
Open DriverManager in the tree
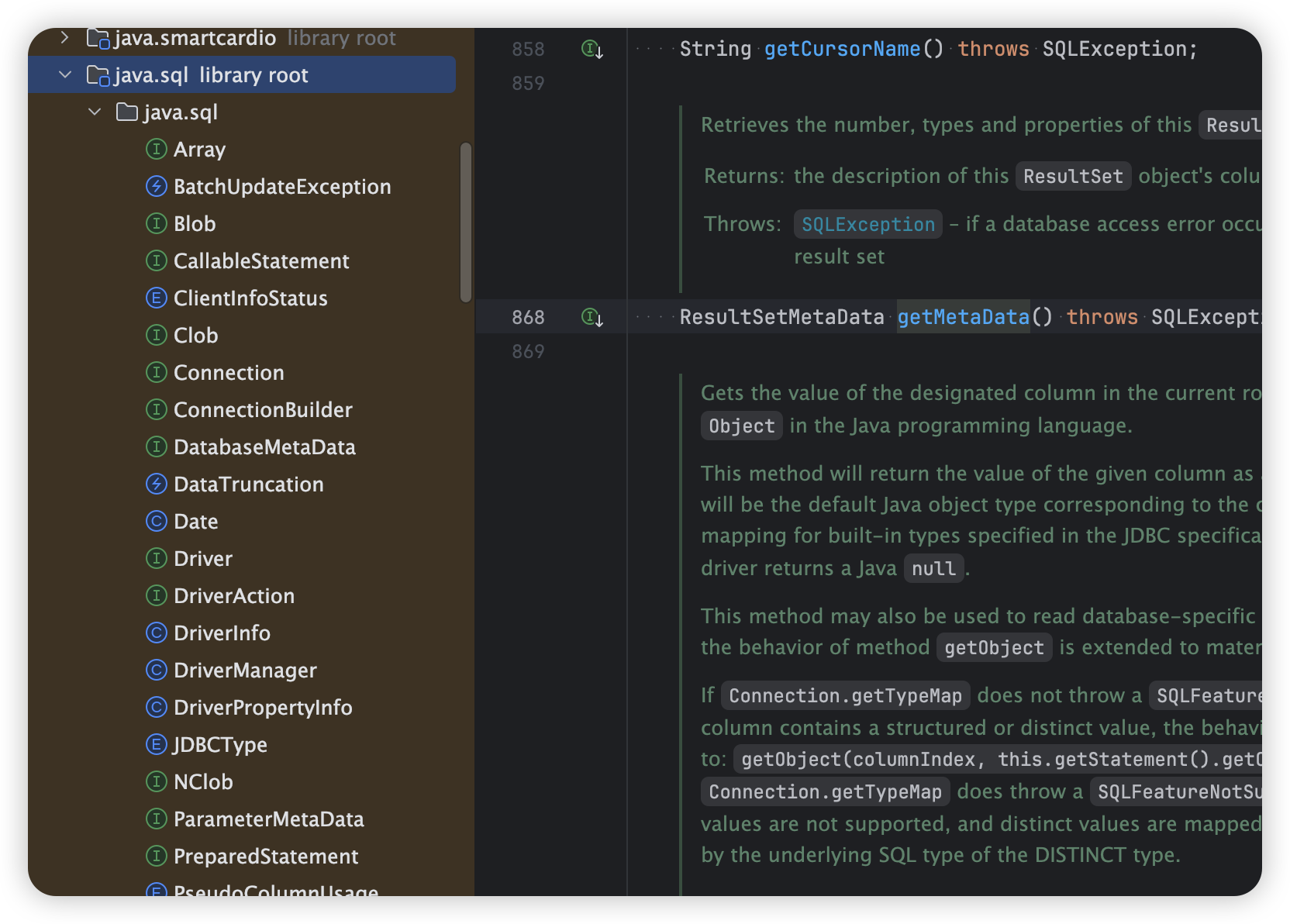pos(245,671)
